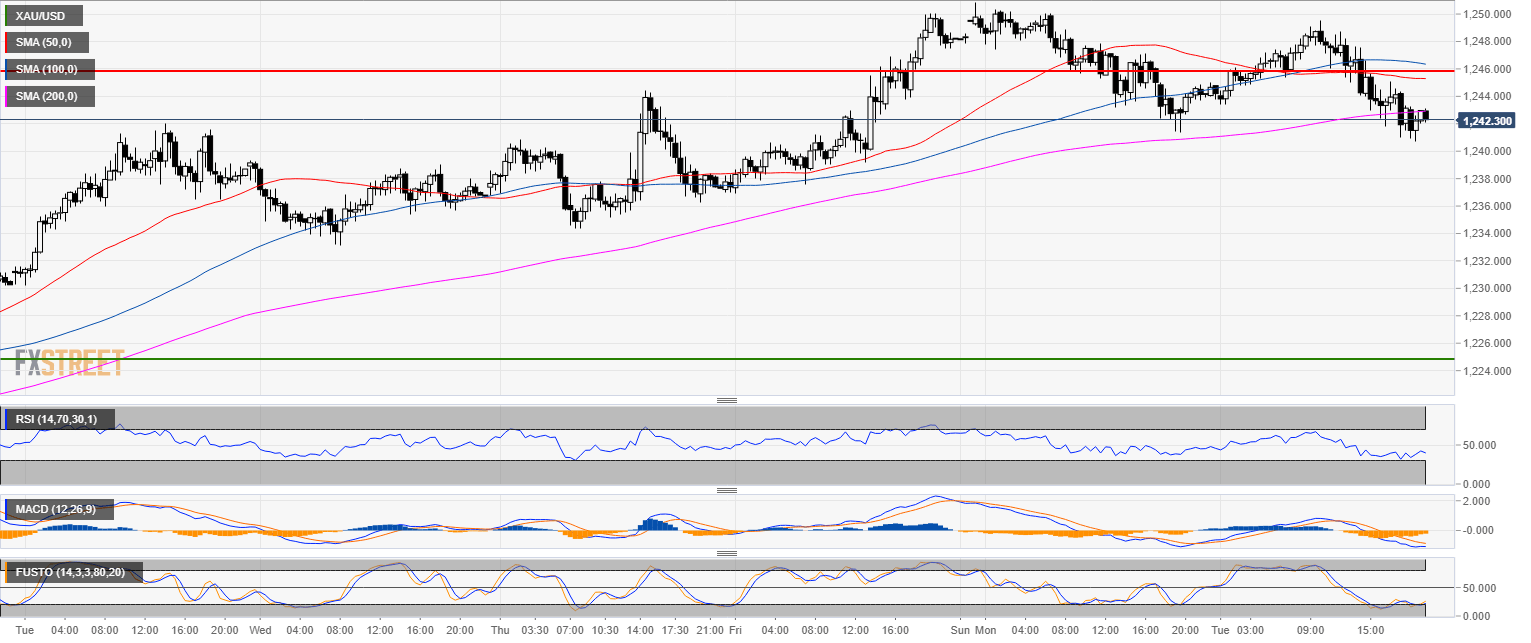Click the current price tag 1,242.300
Image resolution: width=1531 pixels, height=643 pixels.
tap(1486, 120)
